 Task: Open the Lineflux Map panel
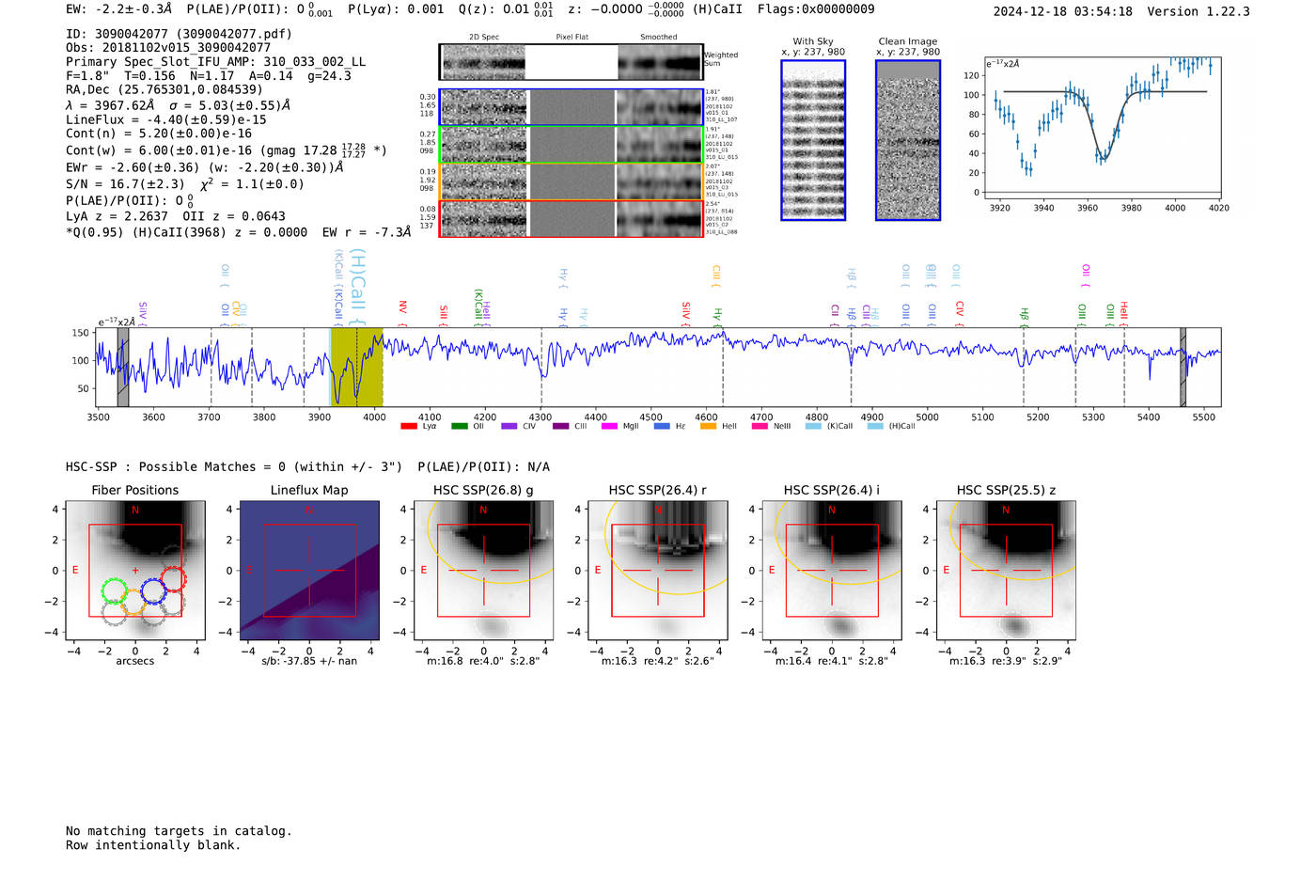point(309,570)
